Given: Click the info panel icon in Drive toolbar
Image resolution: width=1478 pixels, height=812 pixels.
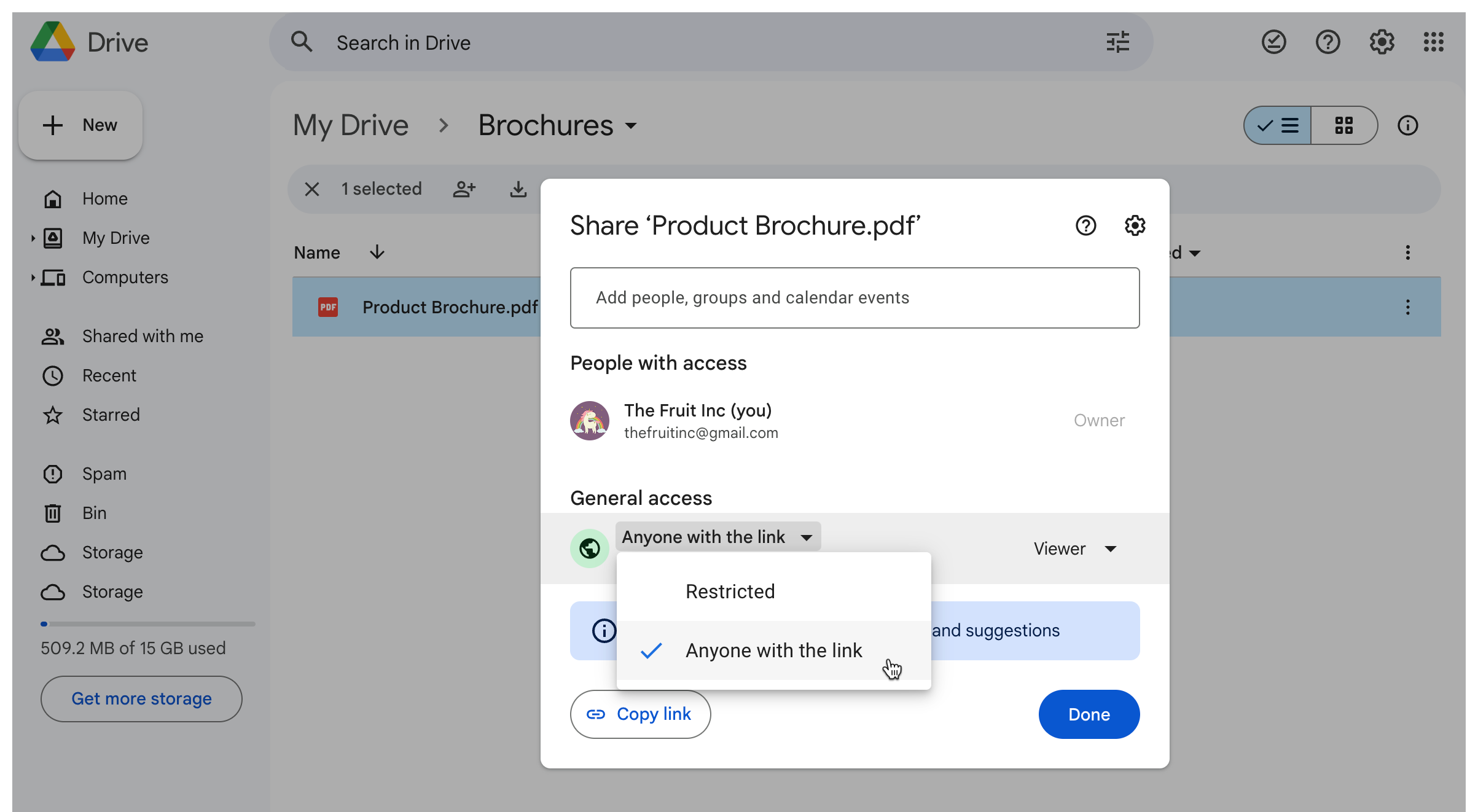Looking at the screenshot, I should coord(1407,125).
